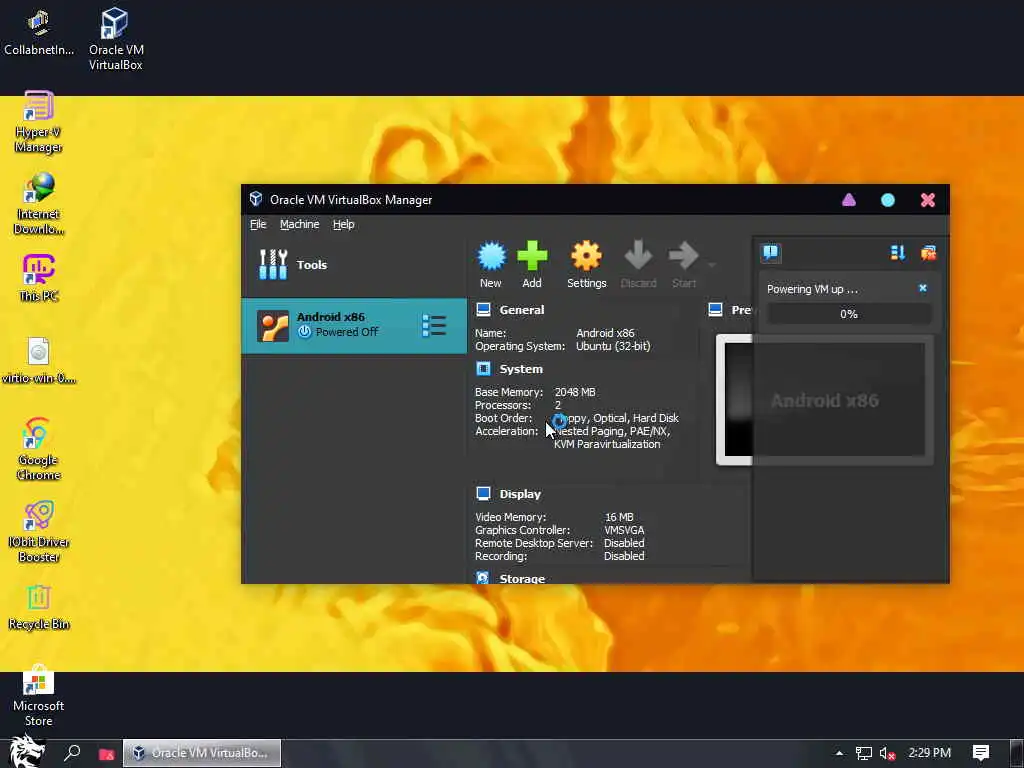Screen dimensions: 1024x768
Task: Open the Start button dropdown arrow
Action: click(x=711, y=264)
